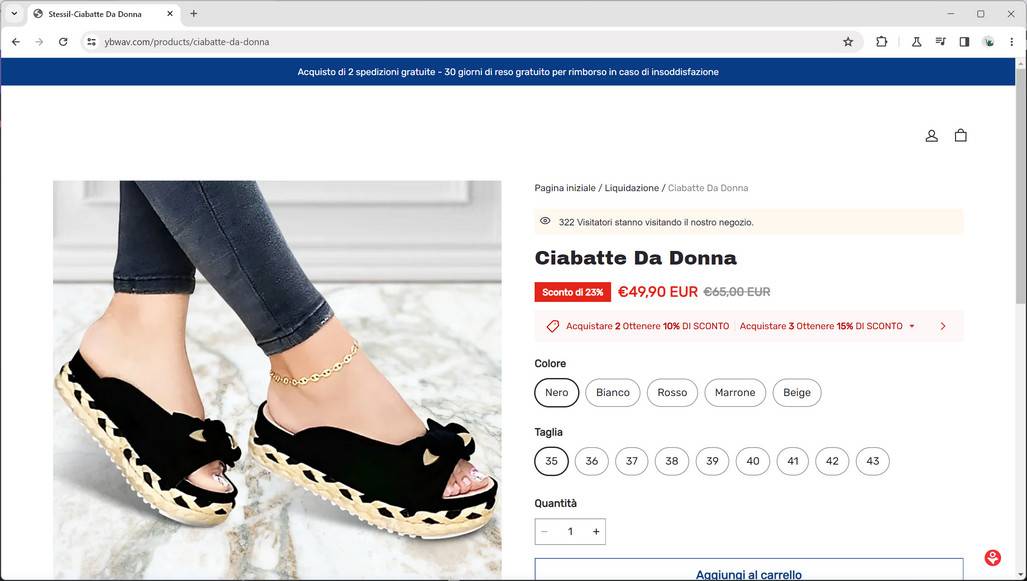Bookmark this page with the star icon

(x=848, y=42)
